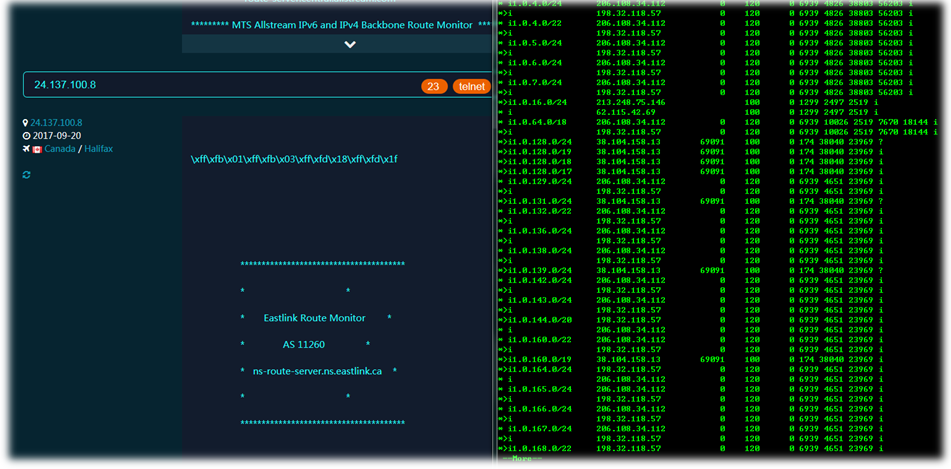Screen dimensions: 951x469
Task: Open the Canada country link
Action: point(60,149)
